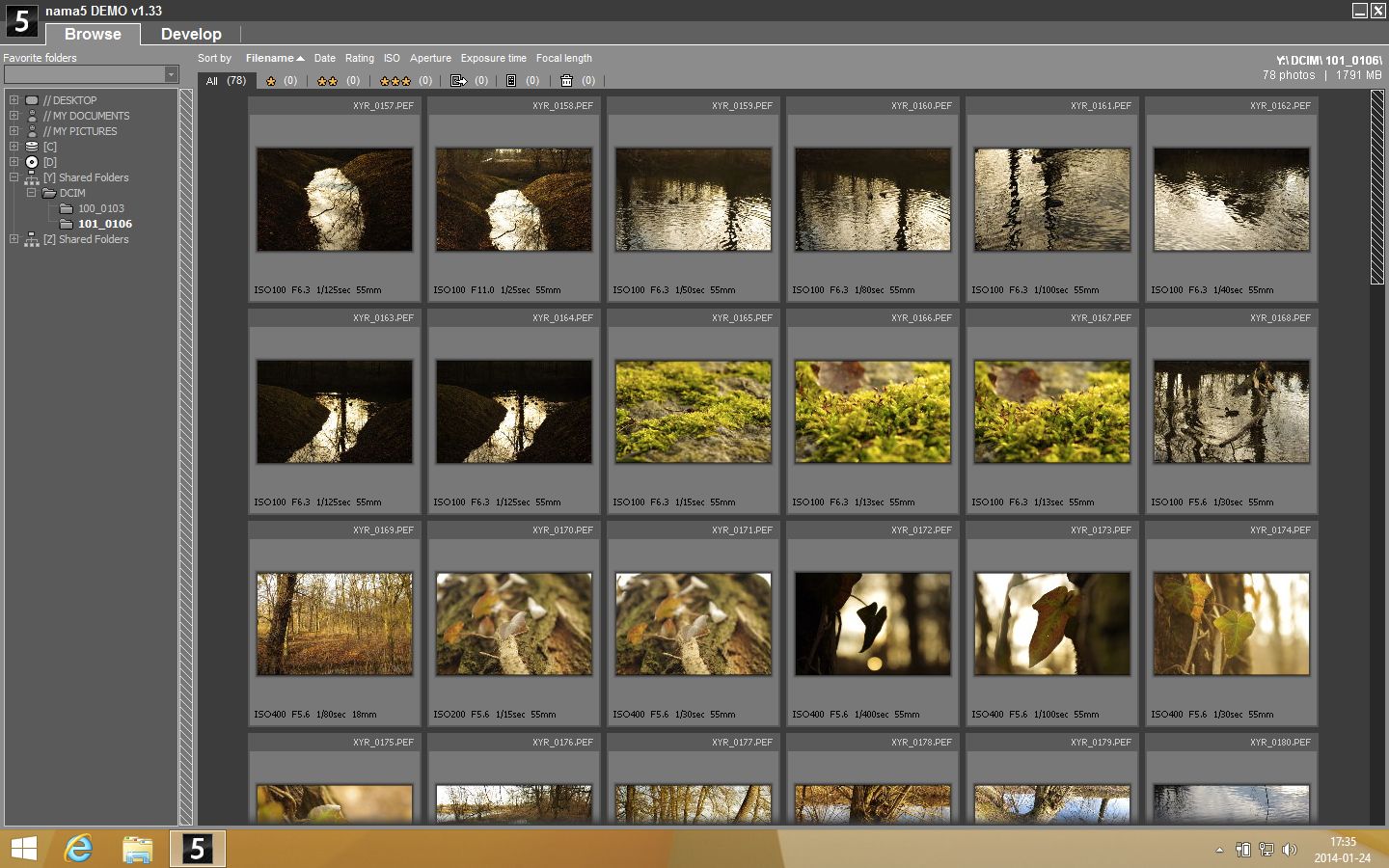Select the XYR_0163.PEF photo thumbnail

(x=335, y=412)
